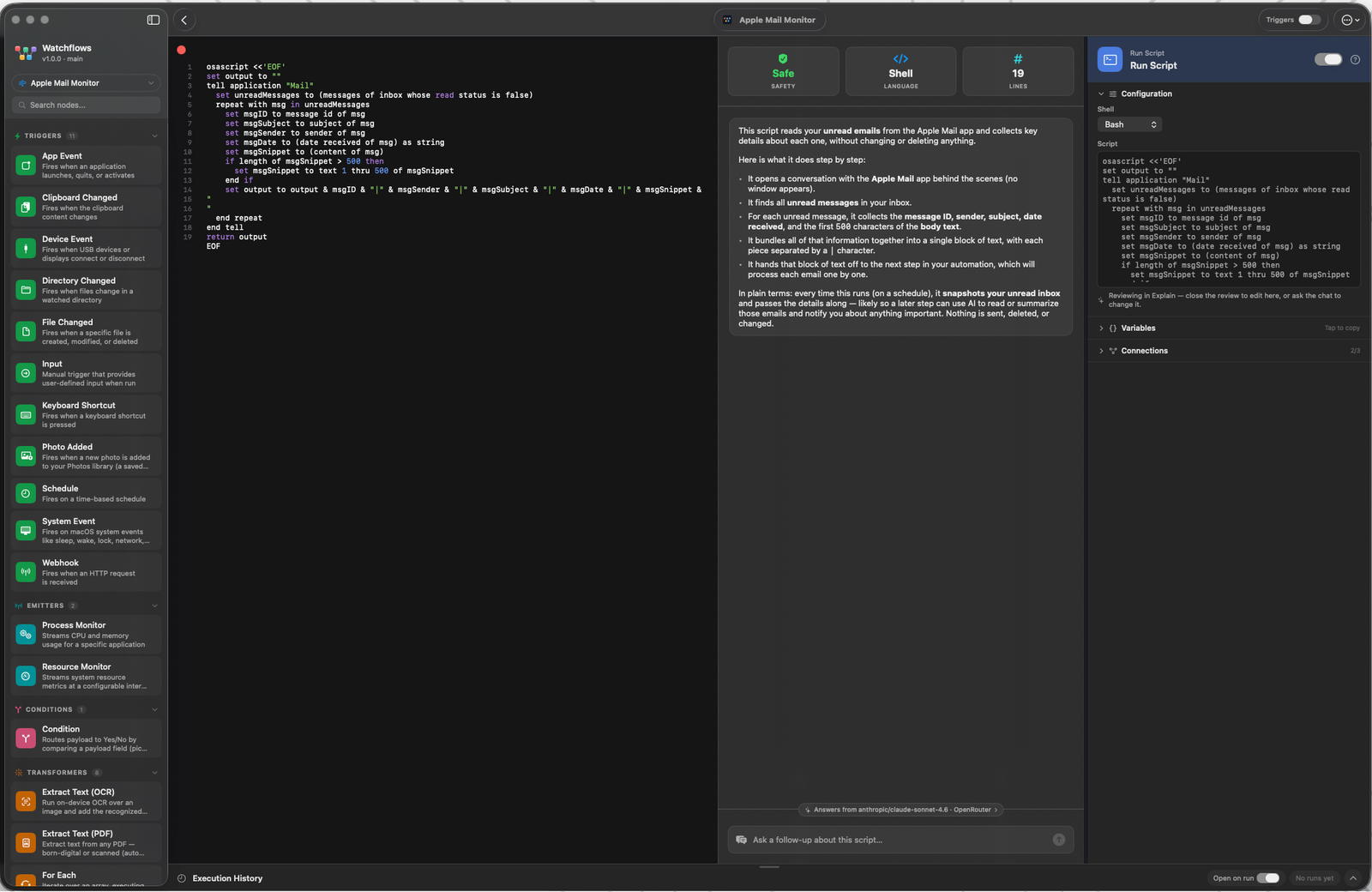The image size is (1372, 892).
Task: Open the Bash shell dropdown
Action: click(1129, 124)
